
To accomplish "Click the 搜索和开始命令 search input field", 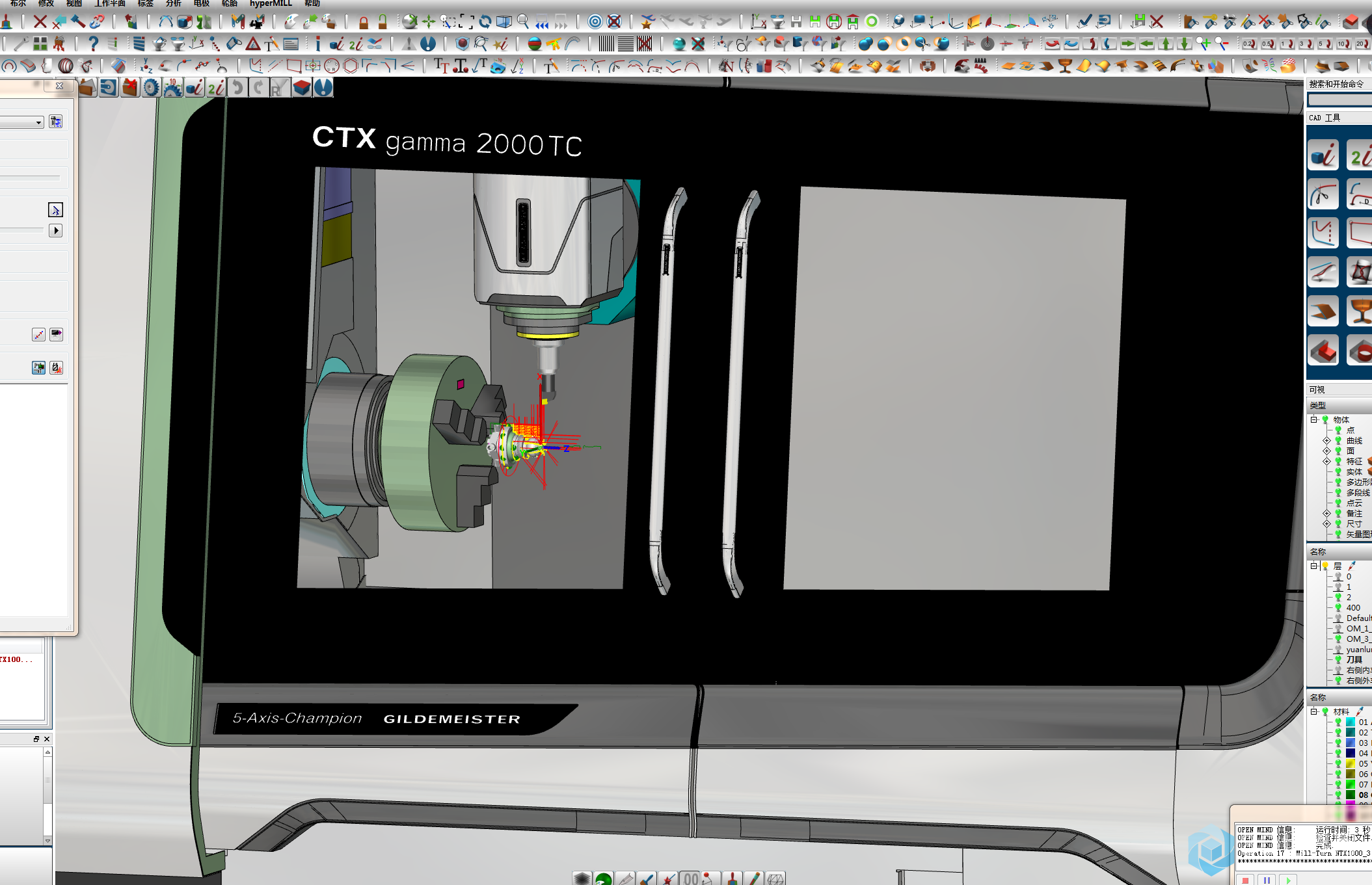I will pyautogui.click(x=1339, y=99).
